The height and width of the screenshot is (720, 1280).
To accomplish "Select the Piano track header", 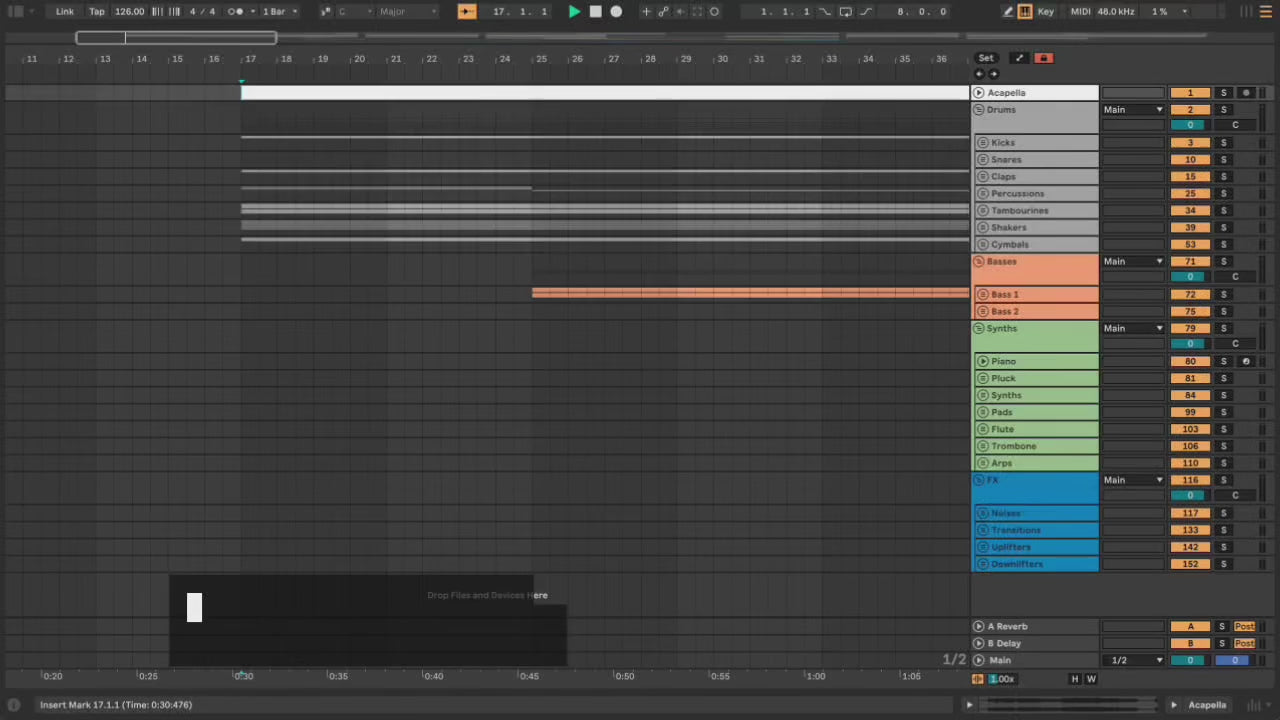I will 1040,362.
